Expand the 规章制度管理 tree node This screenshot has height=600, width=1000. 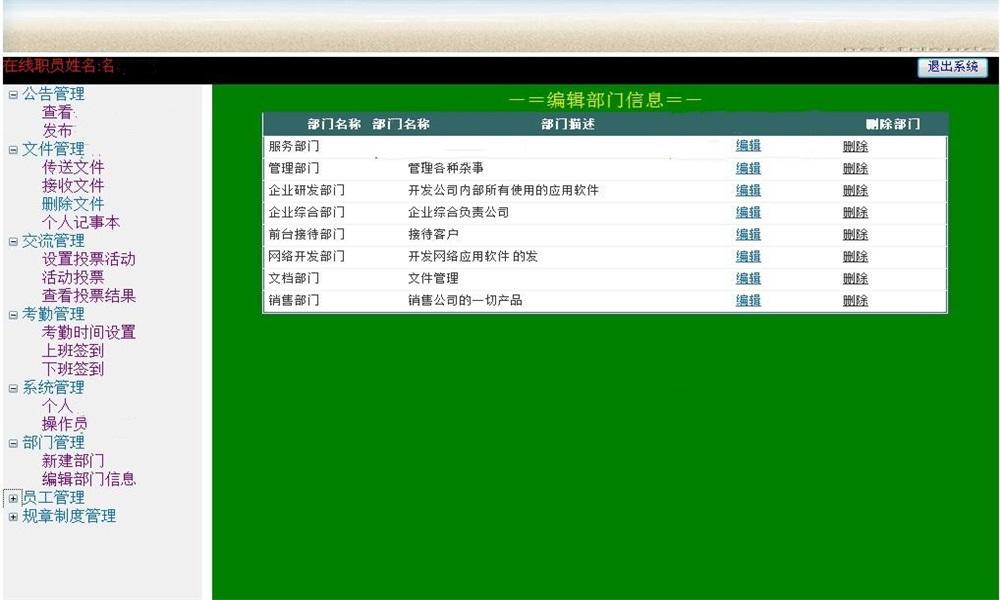click(x=13, y=517)
